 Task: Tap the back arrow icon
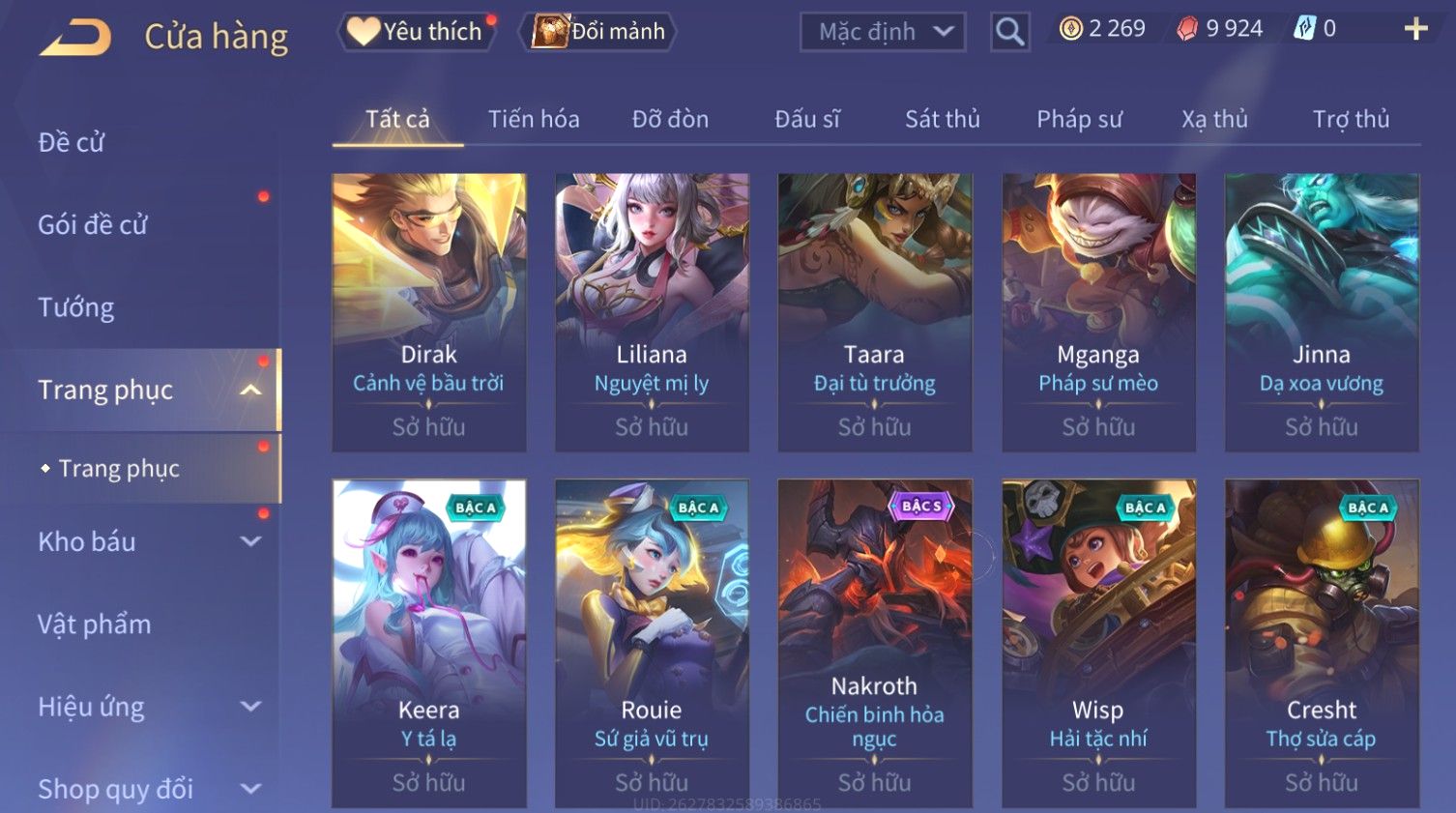pyautogui.click(x=75, y=38)
